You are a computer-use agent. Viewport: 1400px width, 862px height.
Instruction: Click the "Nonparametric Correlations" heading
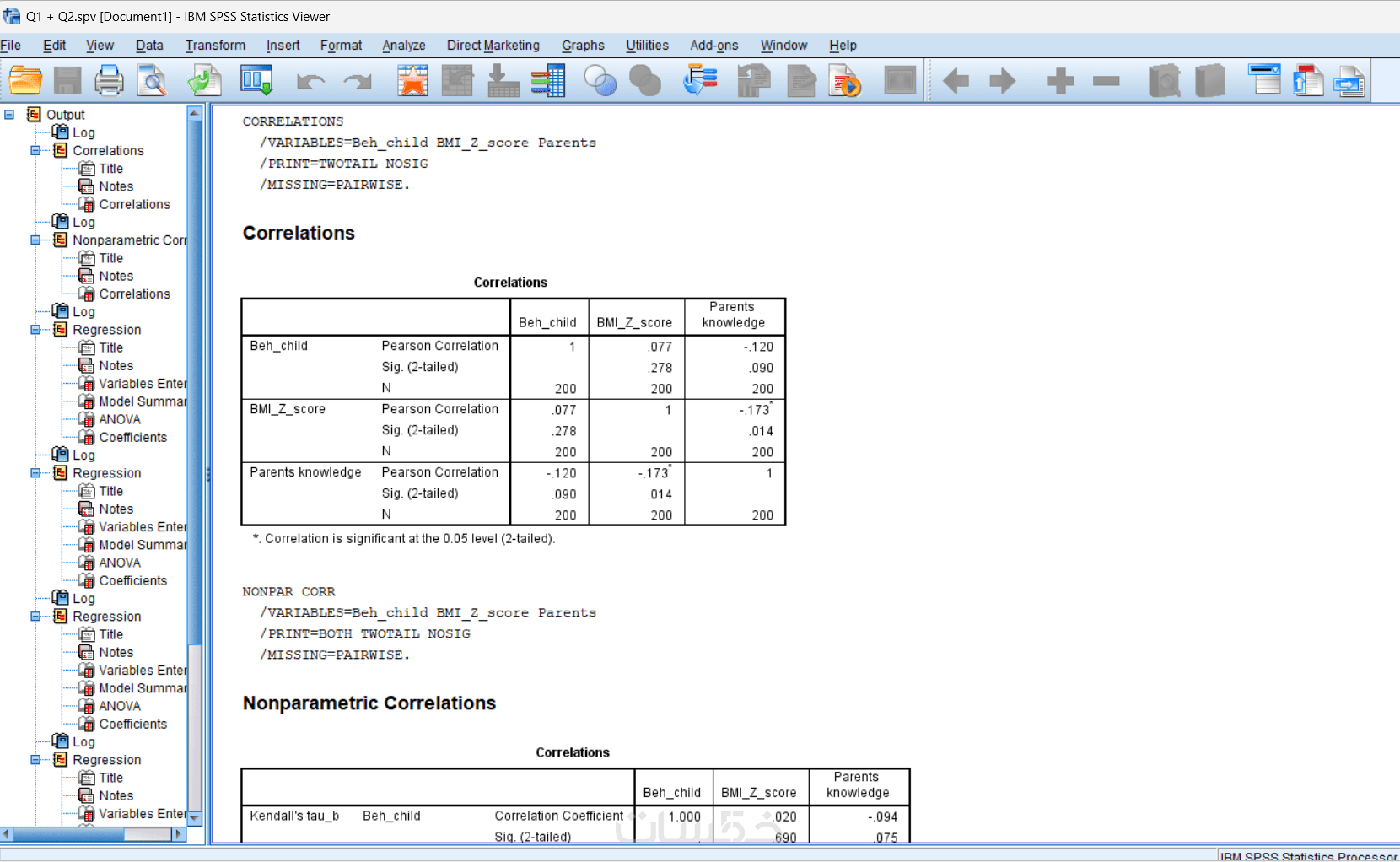click(369, 703)
